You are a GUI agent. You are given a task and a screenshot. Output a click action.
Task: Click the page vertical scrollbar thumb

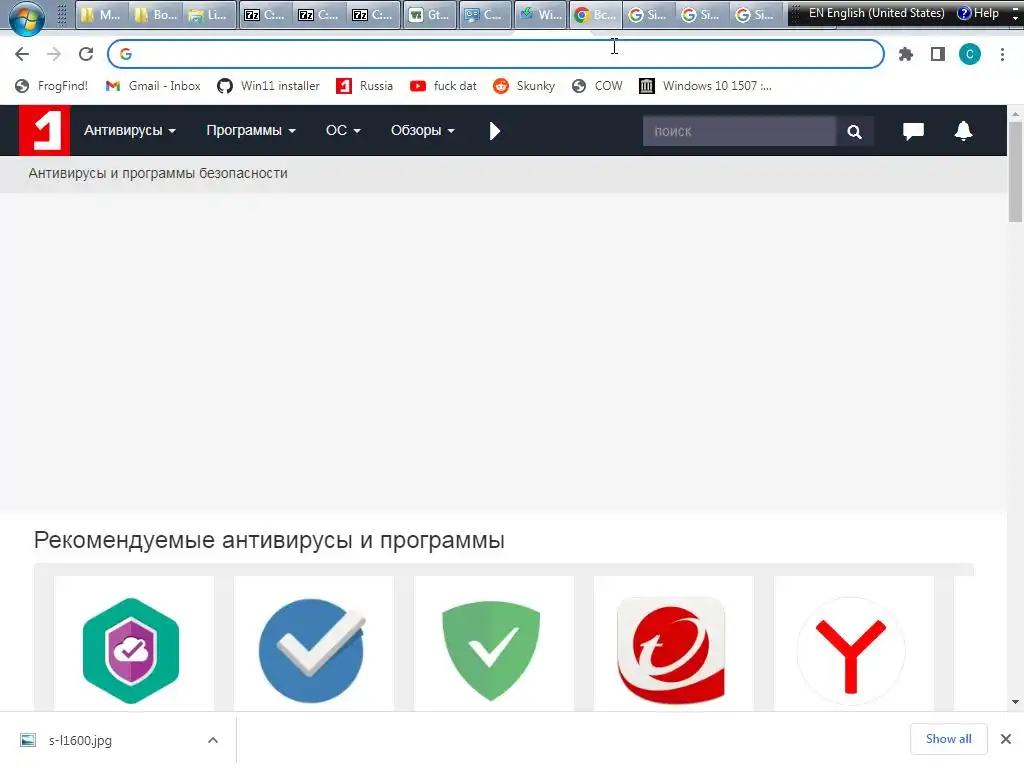click(1015, 171)
